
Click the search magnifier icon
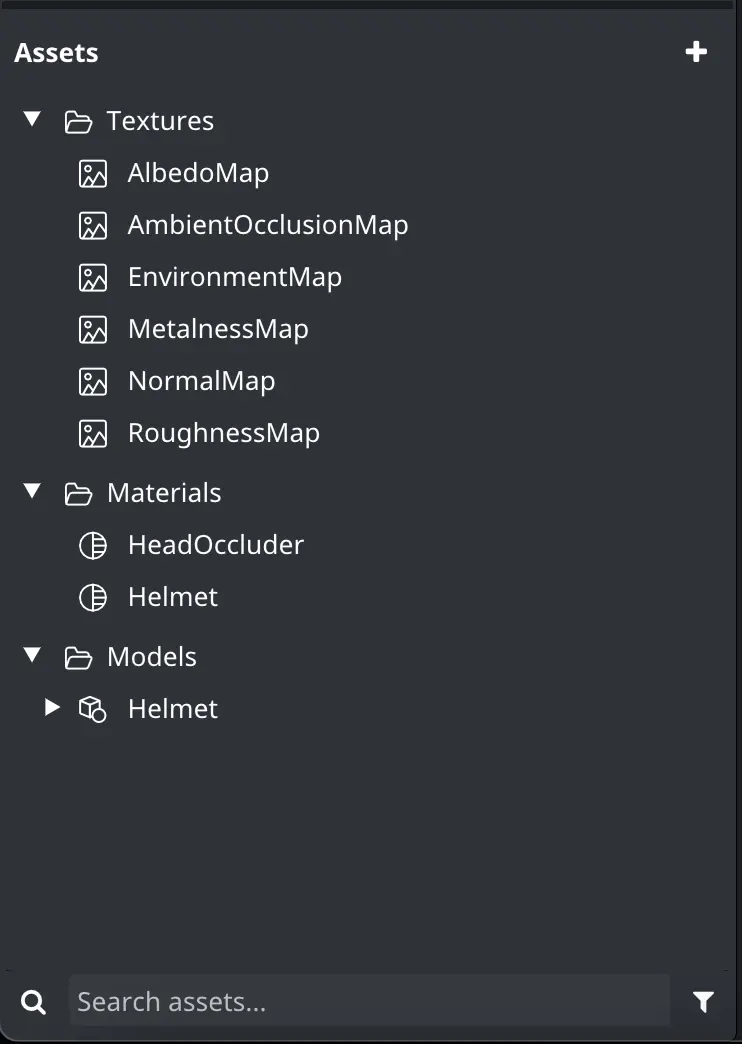33,1001
